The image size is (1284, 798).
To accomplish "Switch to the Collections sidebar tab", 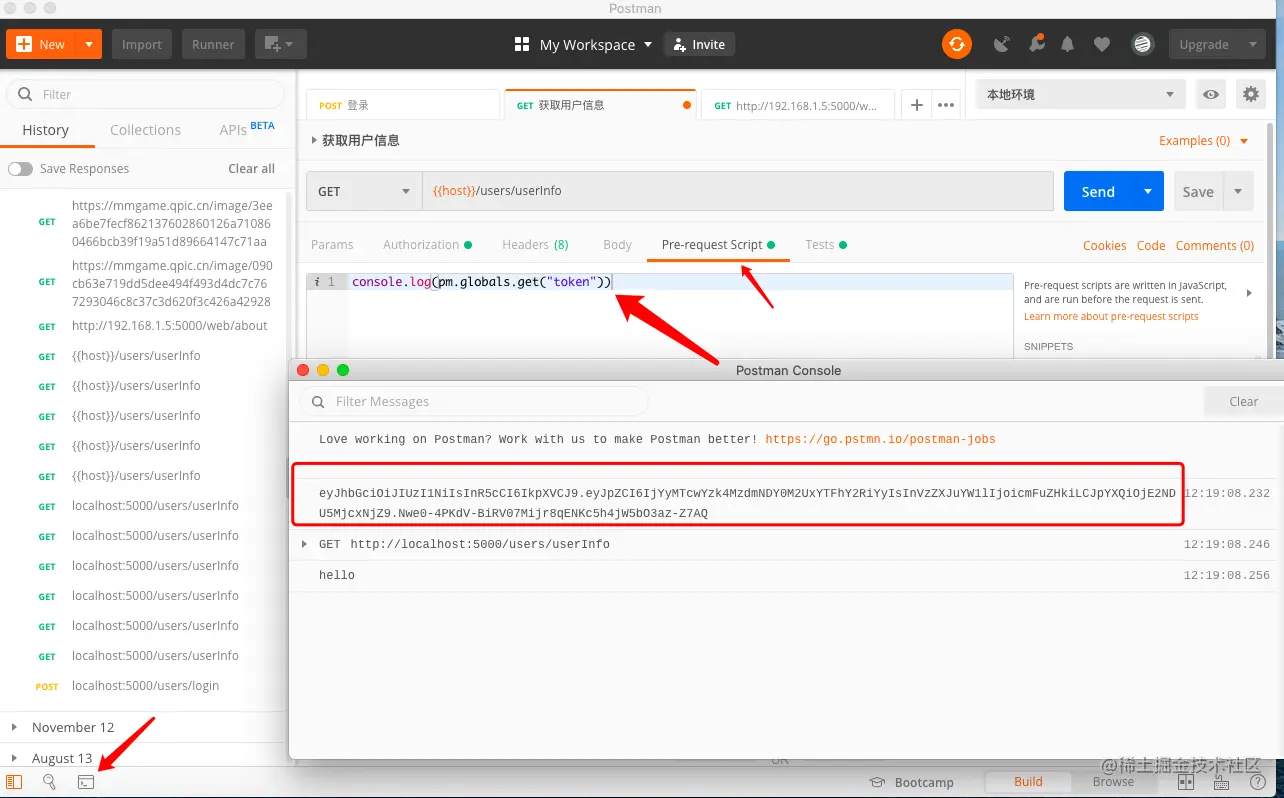I will pos(145,130).
